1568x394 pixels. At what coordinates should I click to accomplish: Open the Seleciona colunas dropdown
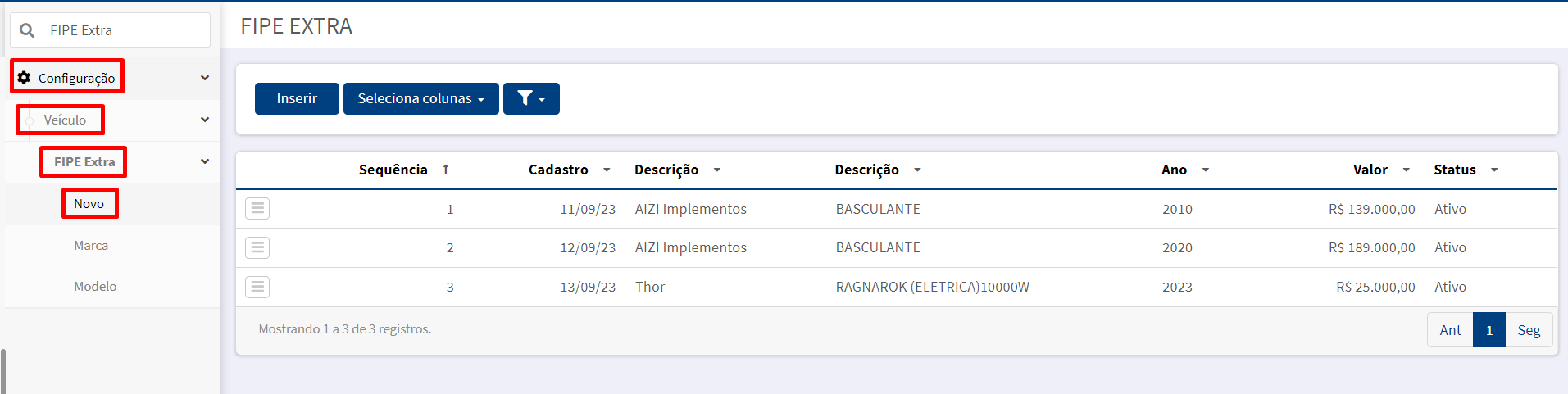(x=421, y=98)
